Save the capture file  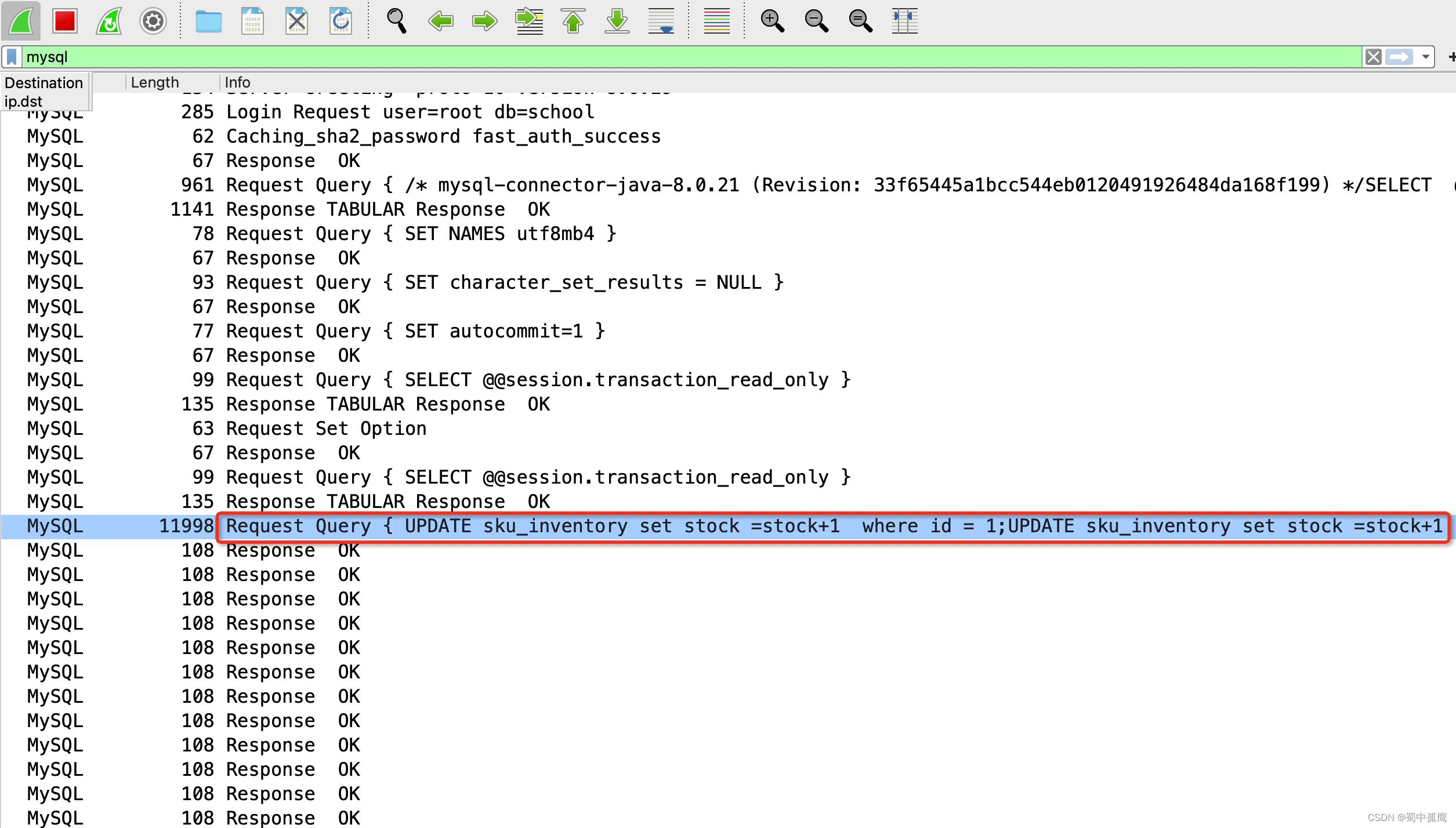click(x=252, y=21)
